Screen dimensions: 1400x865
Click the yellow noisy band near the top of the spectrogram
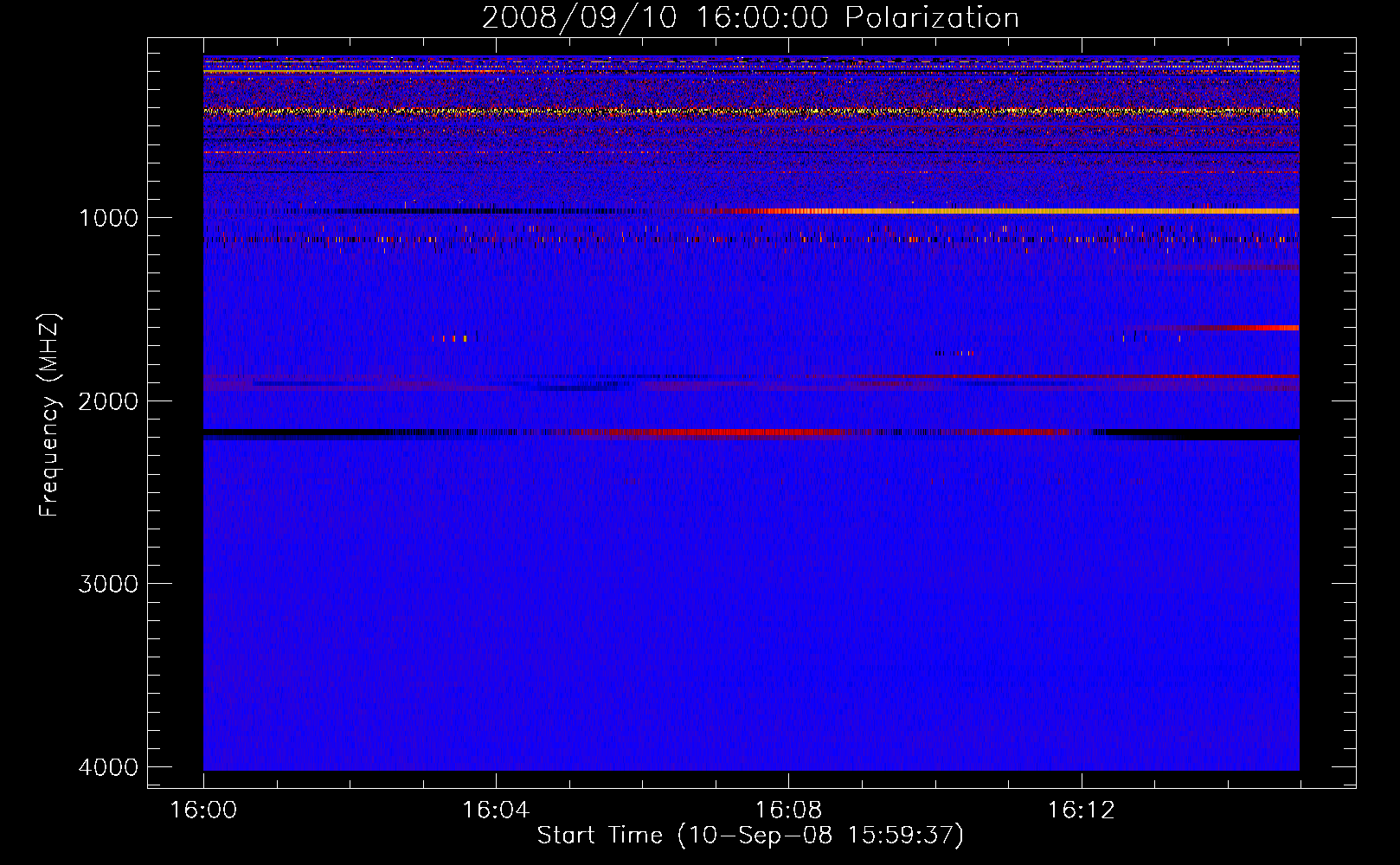point(751,112)
